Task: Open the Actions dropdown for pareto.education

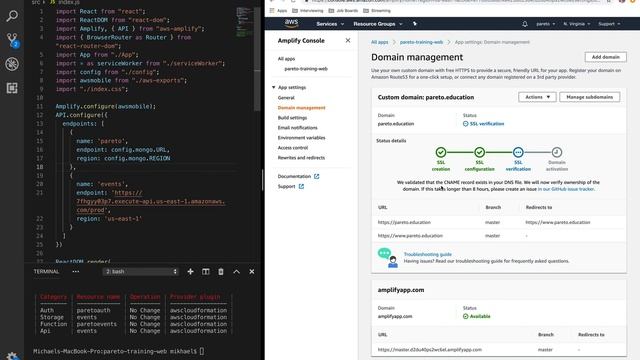Action: [x=537, y=97]
